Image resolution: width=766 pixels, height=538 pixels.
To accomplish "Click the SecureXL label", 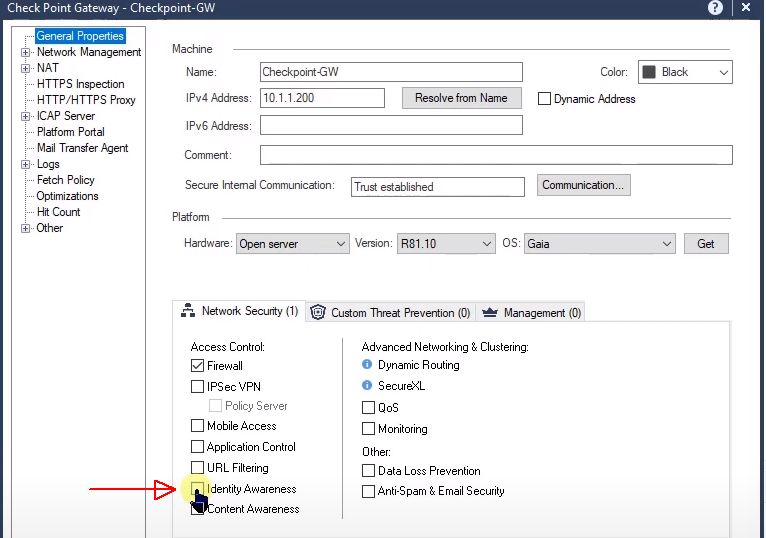I will pyautogui.click(x=401, y=386).
